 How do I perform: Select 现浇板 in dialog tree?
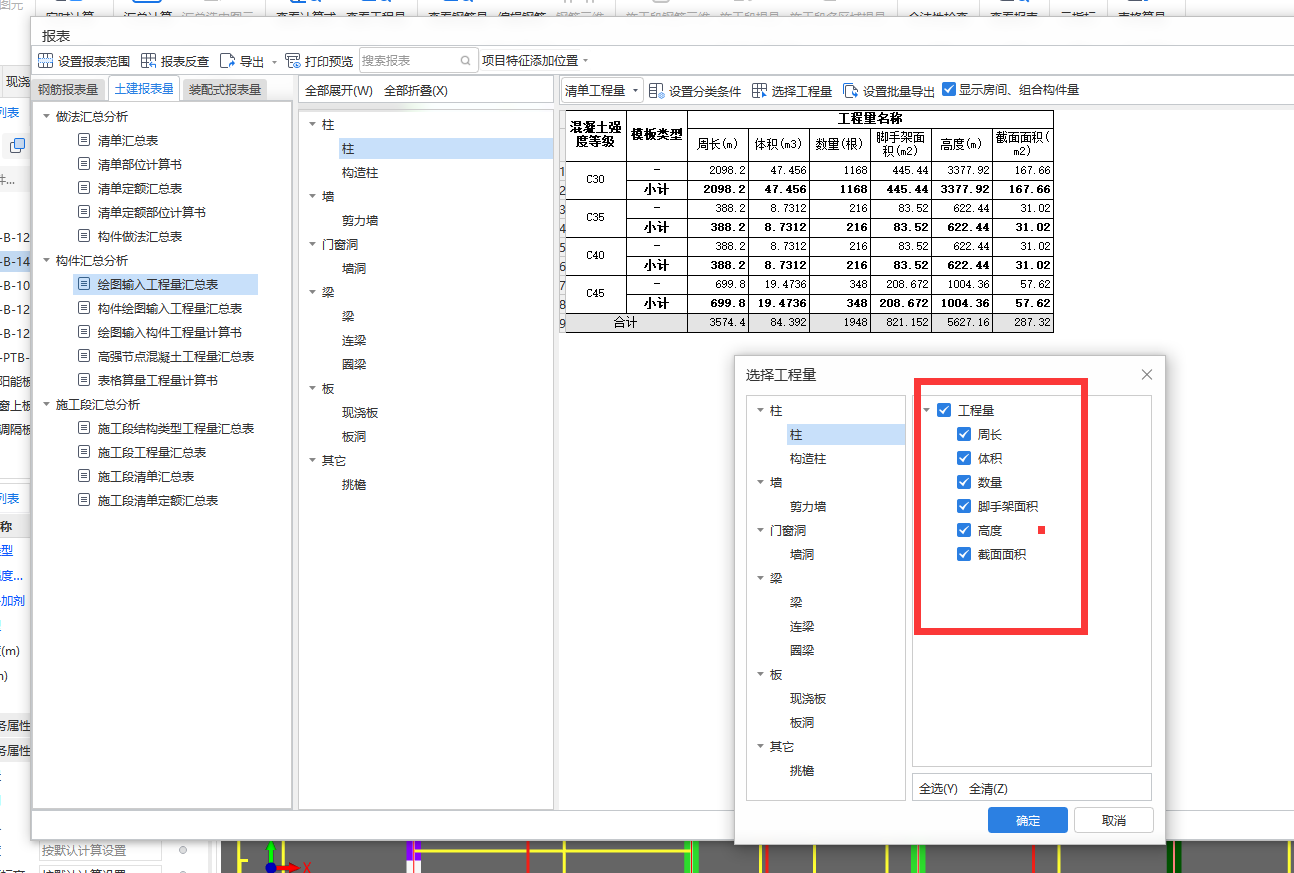pyautogui.click(x=808, y=699)
